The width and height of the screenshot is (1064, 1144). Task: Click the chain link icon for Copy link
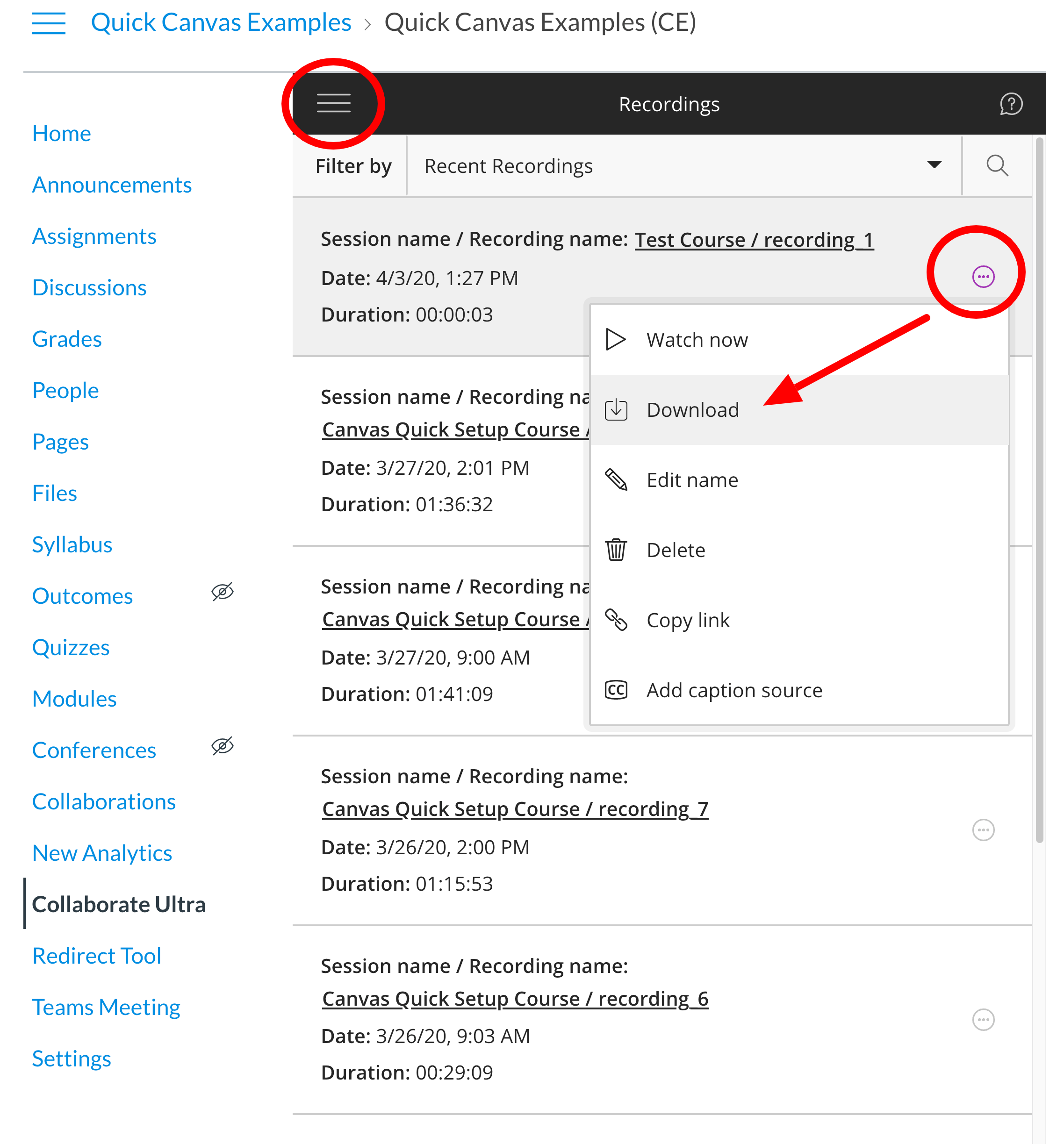pos(616,620)
